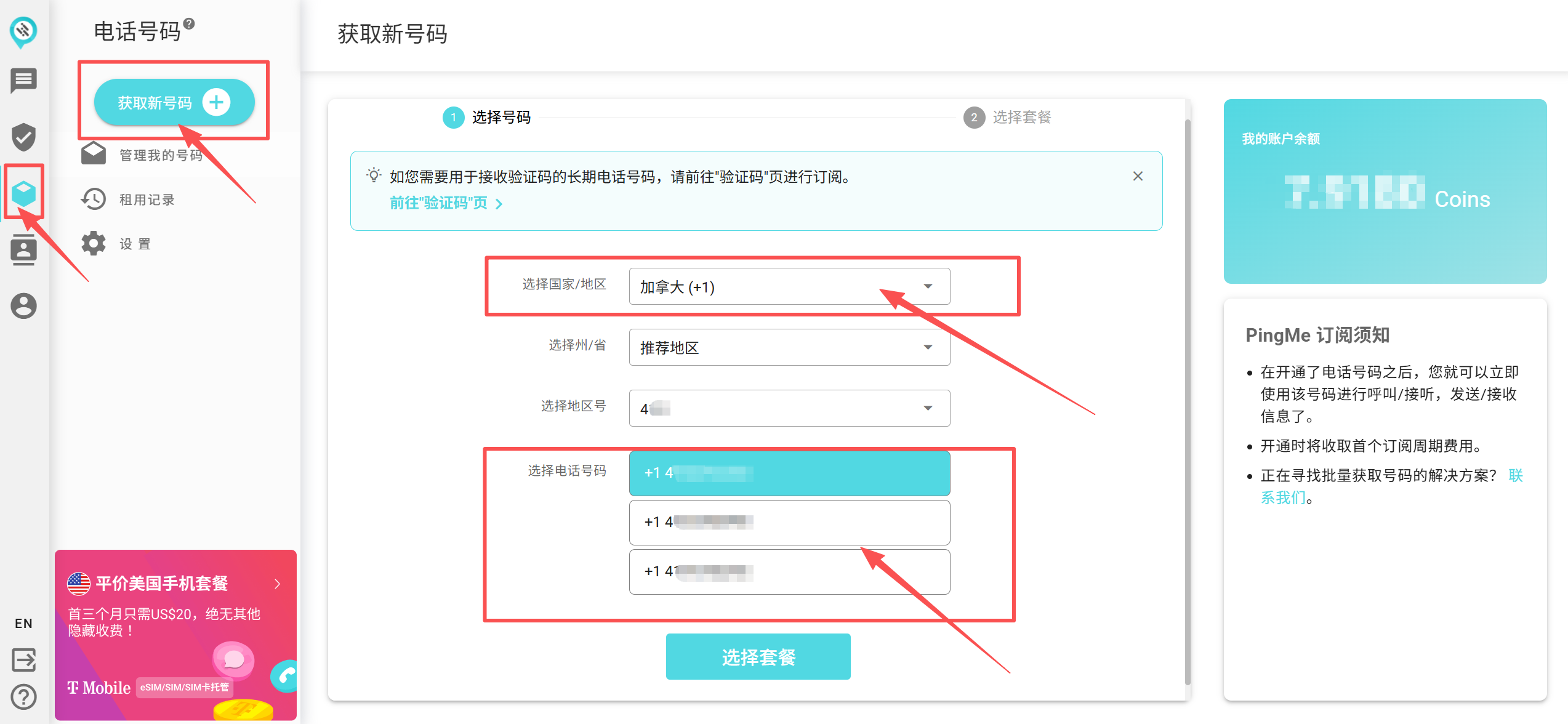Open the 平价美国手机套餐 promo banner
The height and width of the screenshot is (724, 1568).
[175, 635]
